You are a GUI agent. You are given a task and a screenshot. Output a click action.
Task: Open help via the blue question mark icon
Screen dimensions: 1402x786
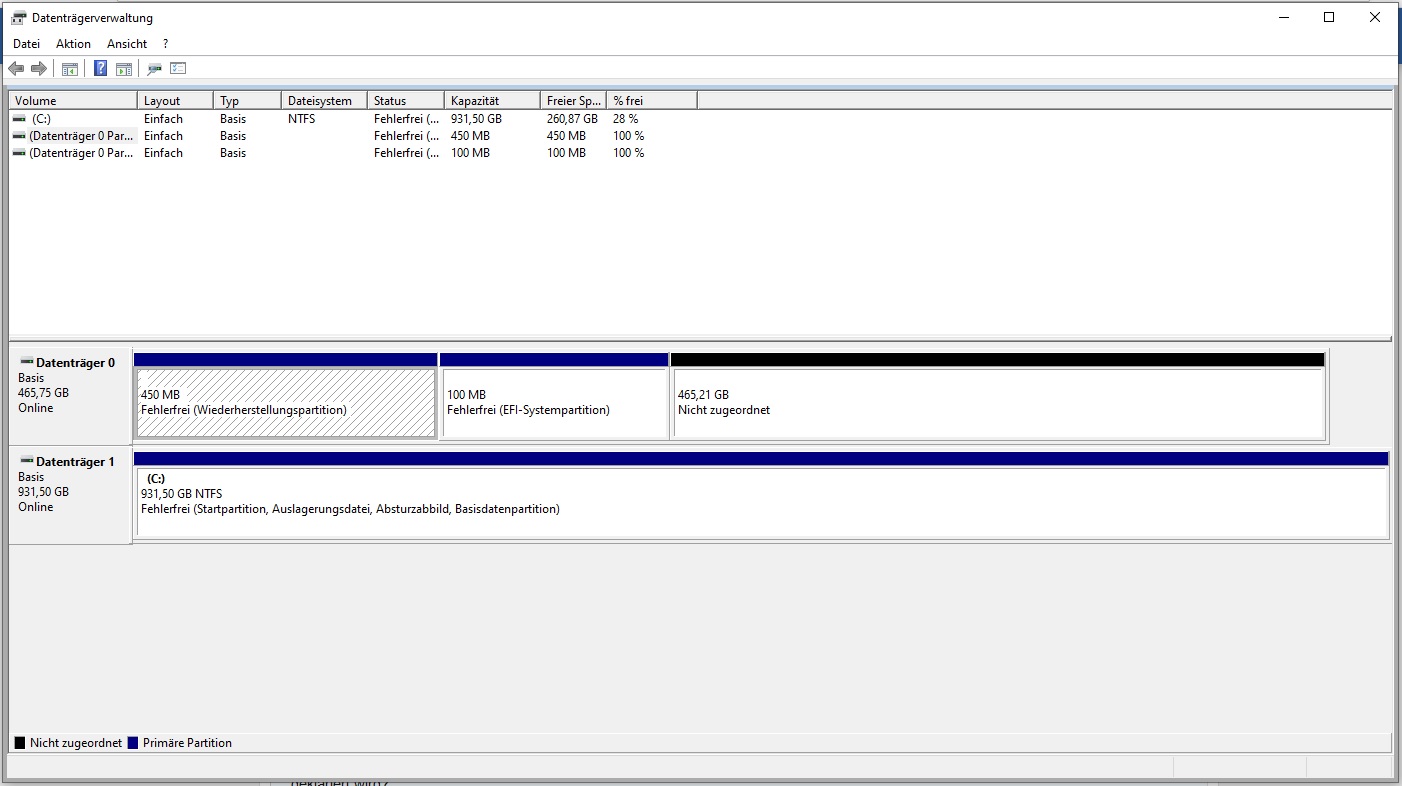(x=101, y=69)
